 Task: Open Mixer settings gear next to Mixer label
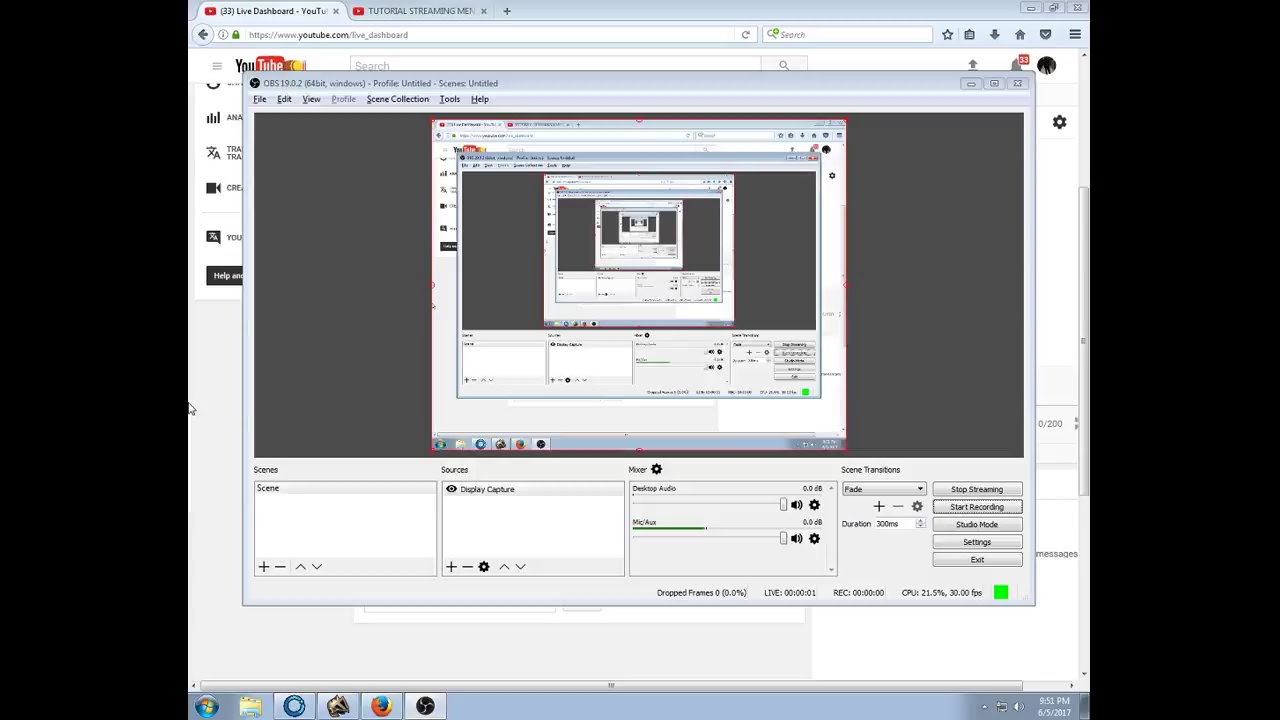point(657,469)
